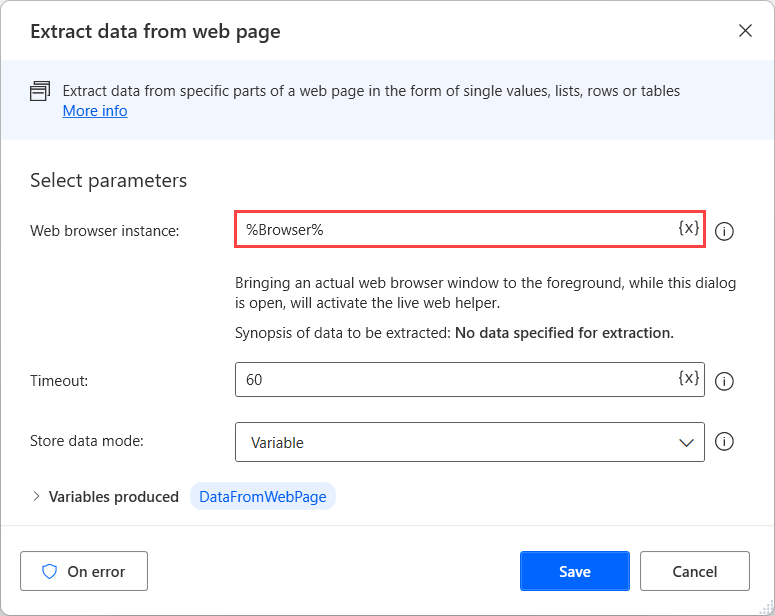
Task: Open the More info link
Action: click(95, 111)
